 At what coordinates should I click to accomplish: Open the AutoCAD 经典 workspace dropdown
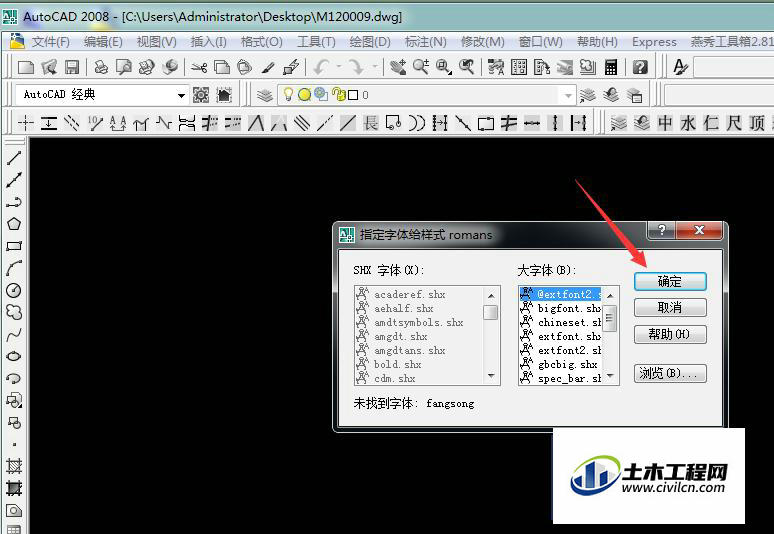181,95
